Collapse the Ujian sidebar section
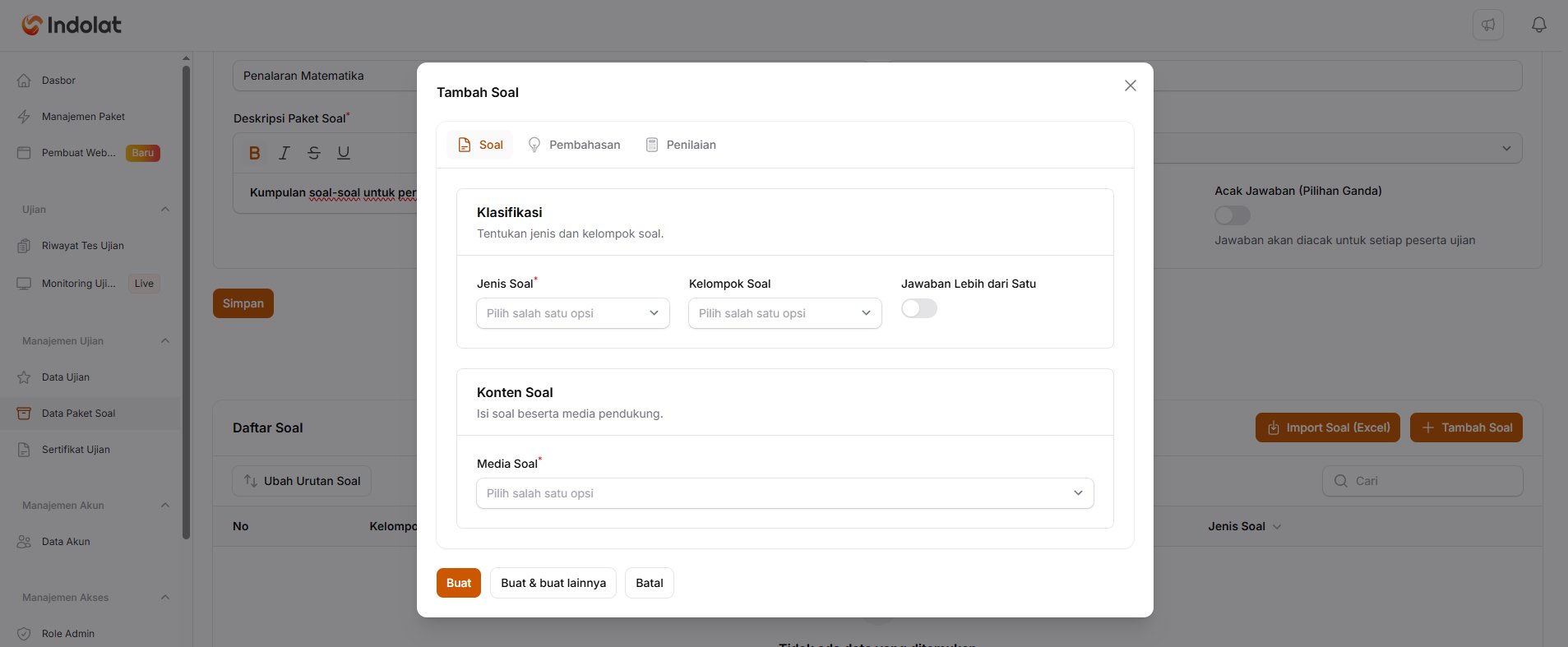The height and width of the screenshot is (647, 1568). pos(165,210)
